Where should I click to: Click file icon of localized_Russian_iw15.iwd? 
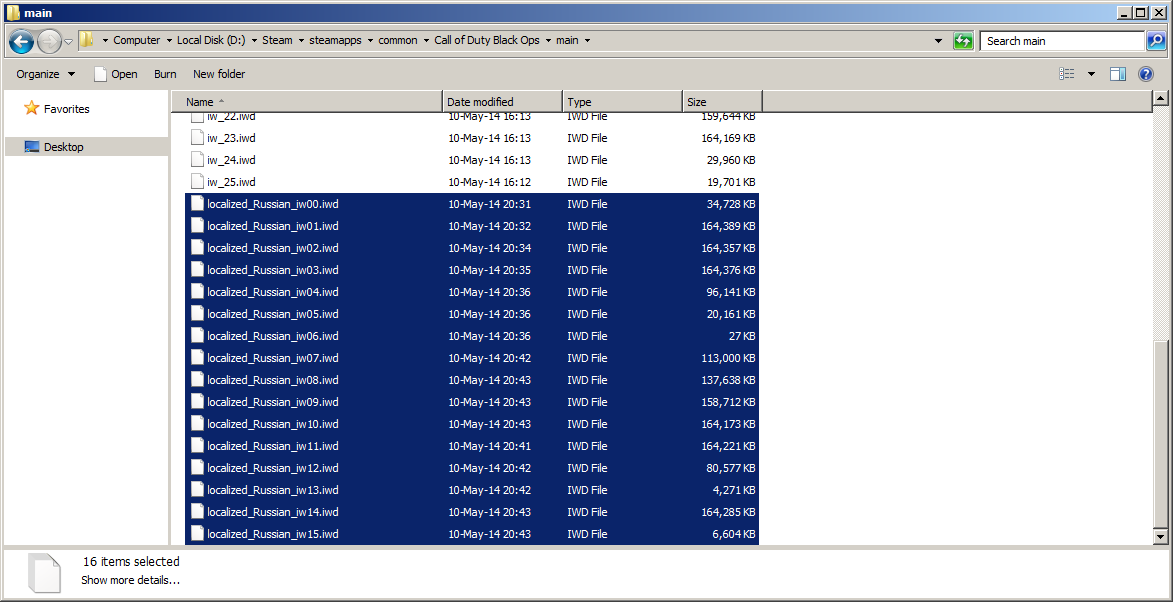(x=197, y=534)
